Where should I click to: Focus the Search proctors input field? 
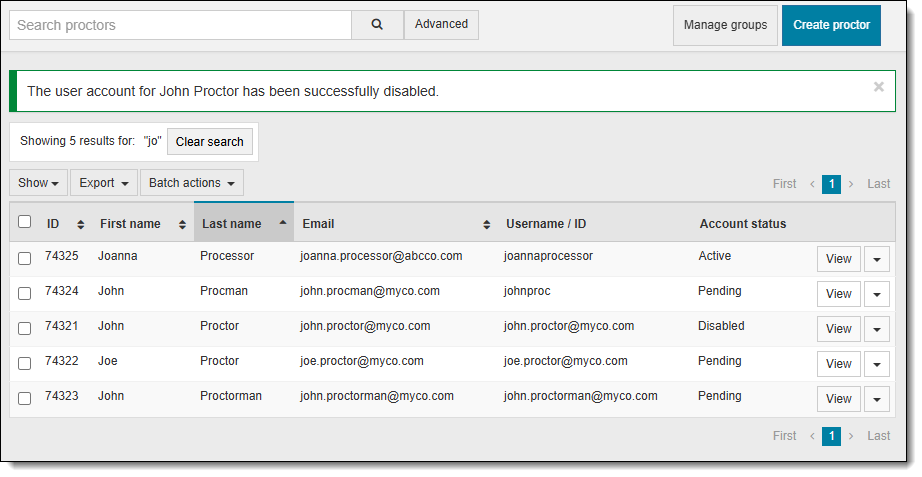180,25
